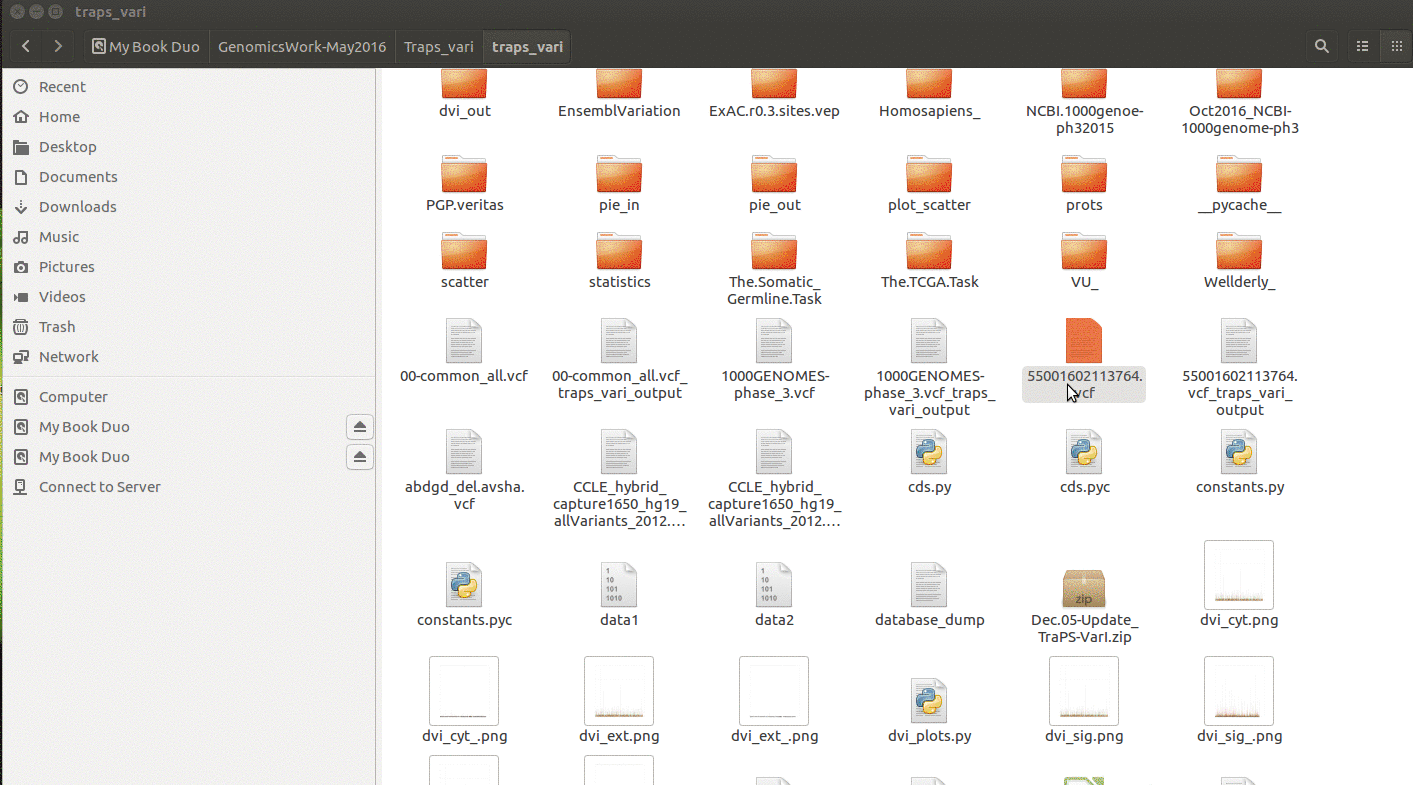Select the dvi_sig.png thumbnail
Screen dimensions: 1413x785
point(1084,700)
